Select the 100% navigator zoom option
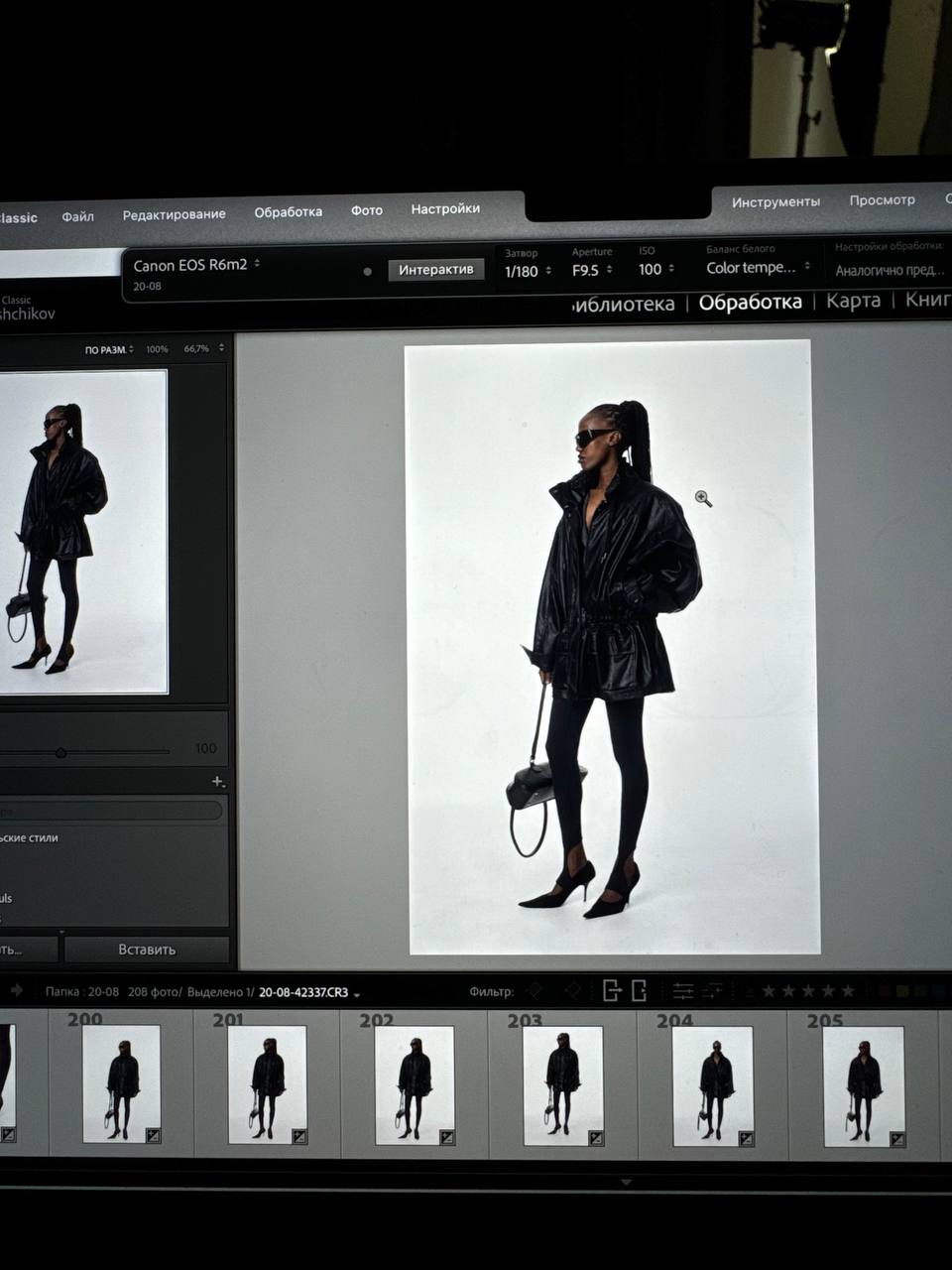 pos(157,349)
